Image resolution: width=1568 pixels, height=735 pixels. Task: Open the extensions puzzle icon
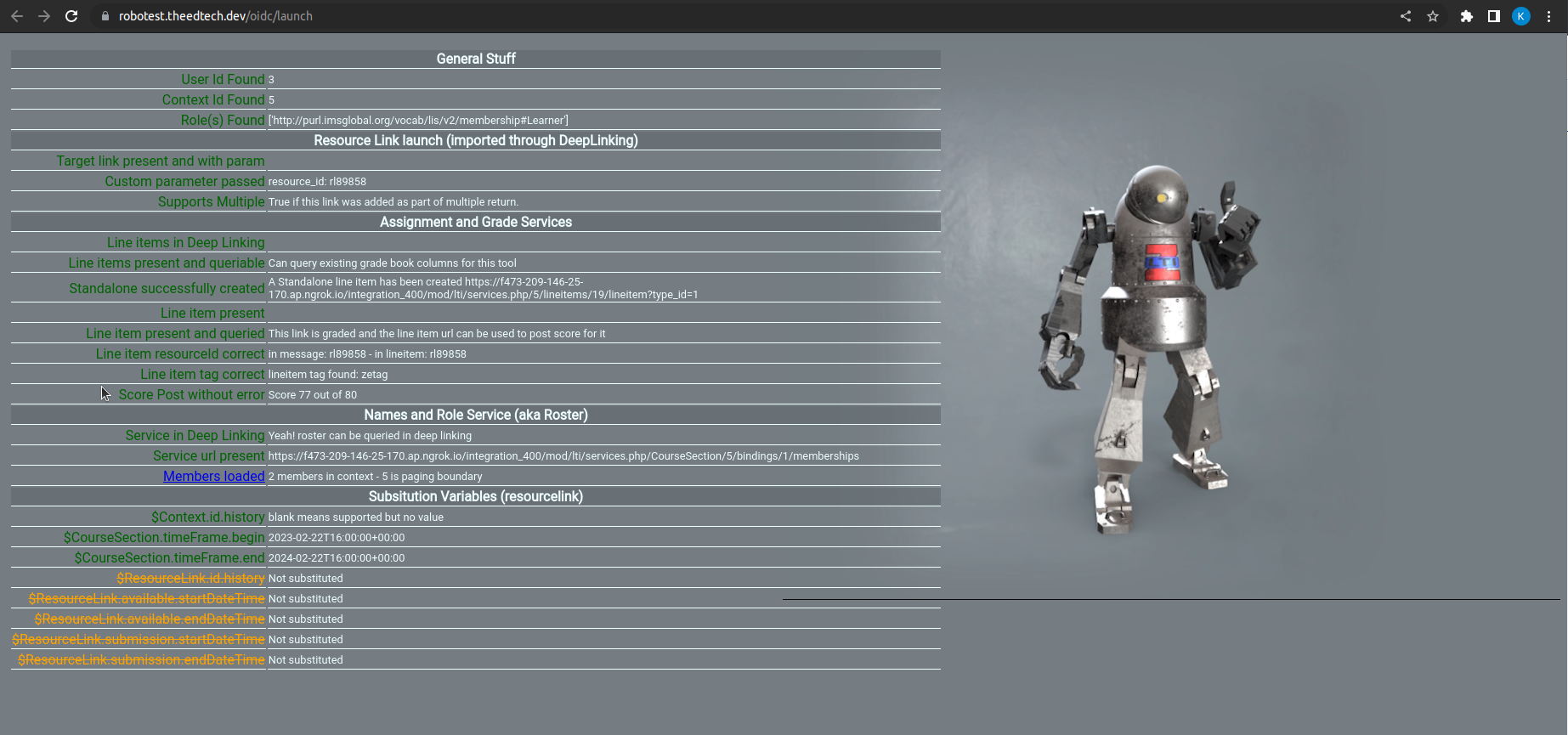[1466, 16]
